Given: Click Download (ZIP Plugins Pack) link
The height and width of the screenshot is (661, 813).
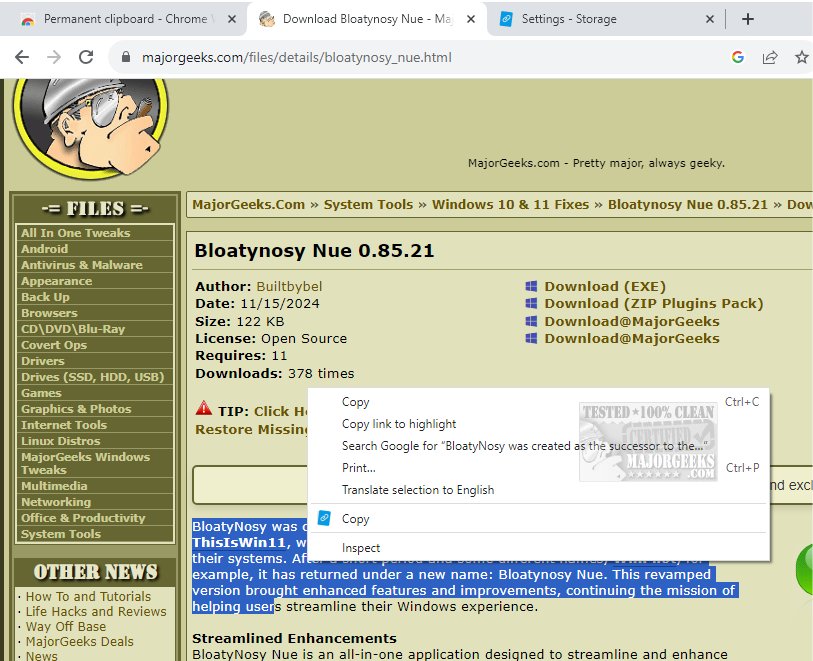Looking at the screenshot, I should (654, 303).
